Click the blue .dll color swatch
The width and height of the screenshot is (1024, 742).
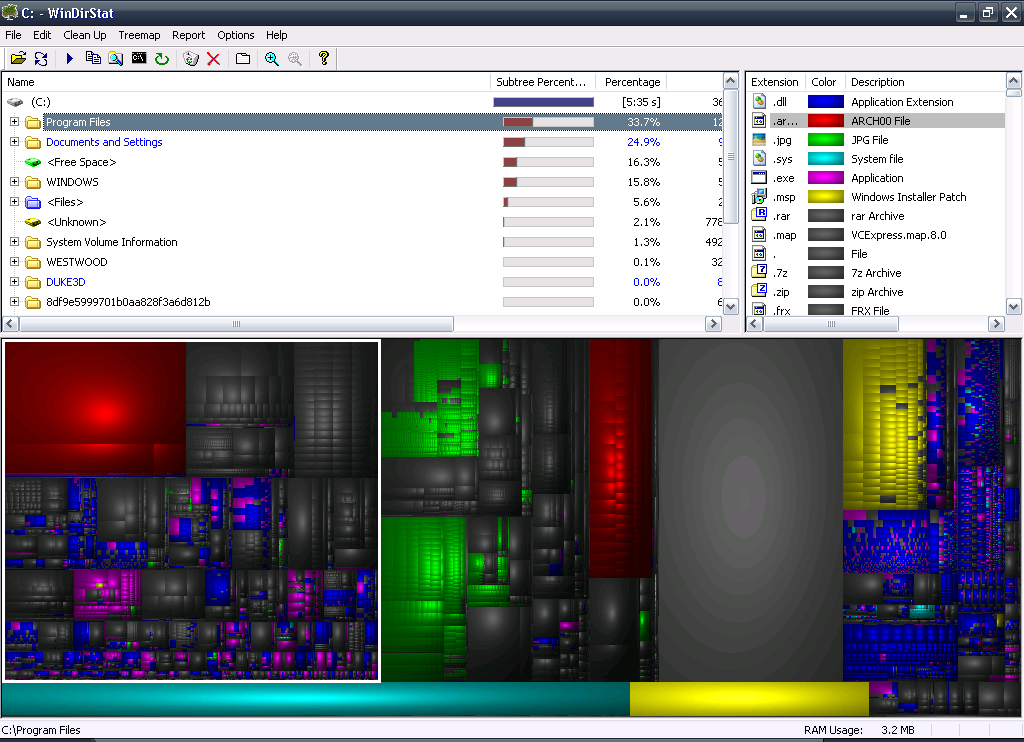coord(824,101)
